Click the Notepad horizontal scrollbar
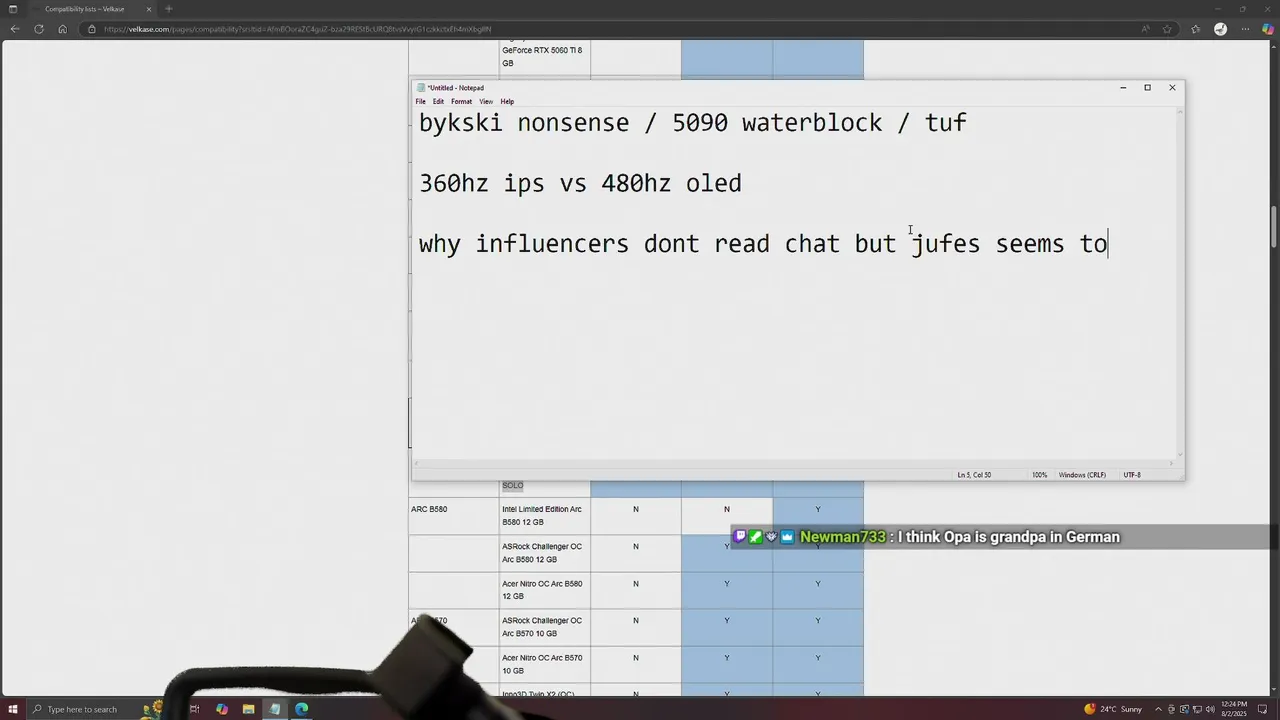Viewport: 1280px width, 720px height. tap(794, 463)
